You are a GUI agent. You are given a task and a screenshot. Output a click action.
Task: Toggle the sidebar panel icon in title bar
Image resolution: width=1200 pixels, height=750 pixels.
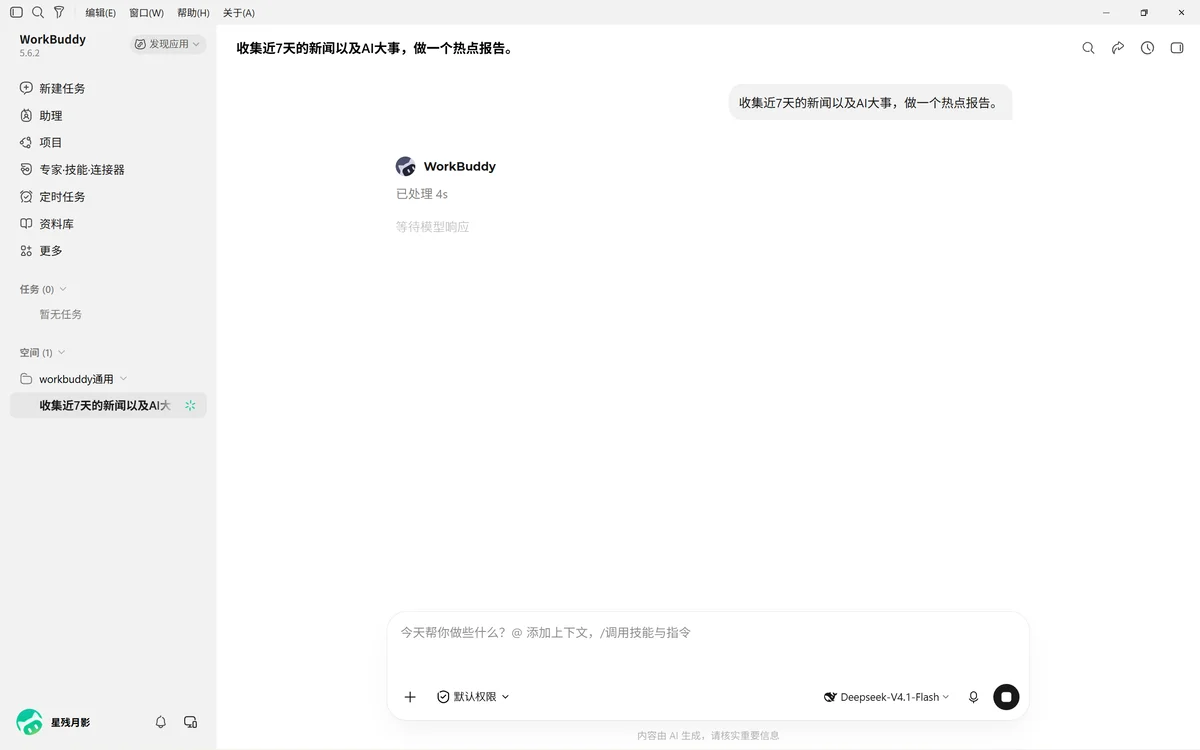pos(16,13)
